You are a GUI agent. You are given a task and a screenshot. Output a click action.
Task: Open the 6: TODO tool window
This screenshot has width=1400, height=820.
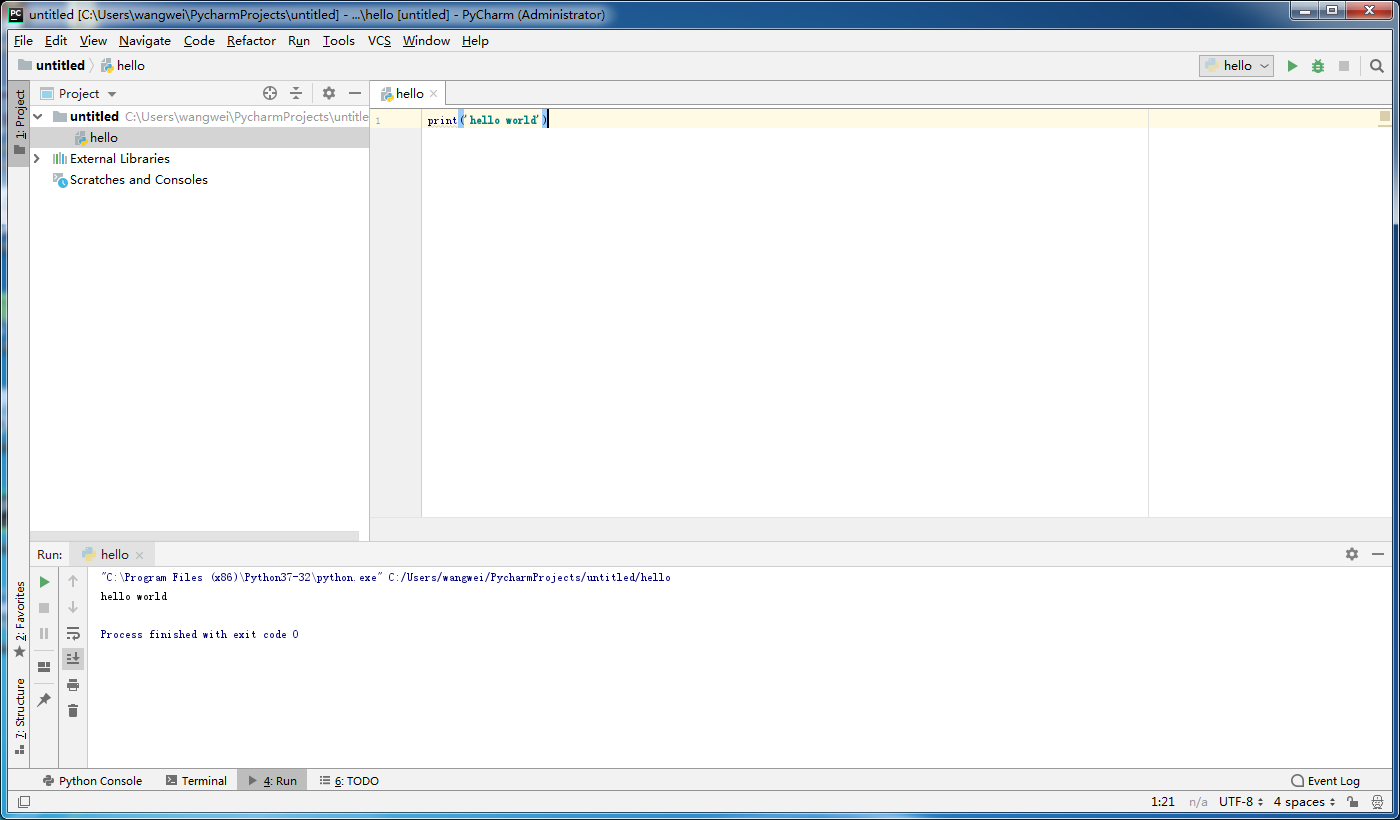click(x=349, y=781)
